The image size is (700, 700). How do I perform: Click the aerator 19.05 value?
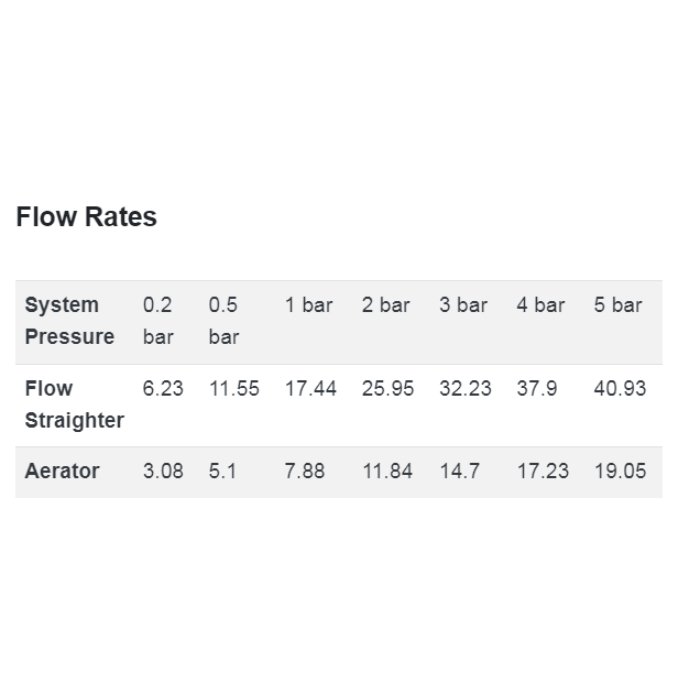pyautogui.click(x=621, y=471)
